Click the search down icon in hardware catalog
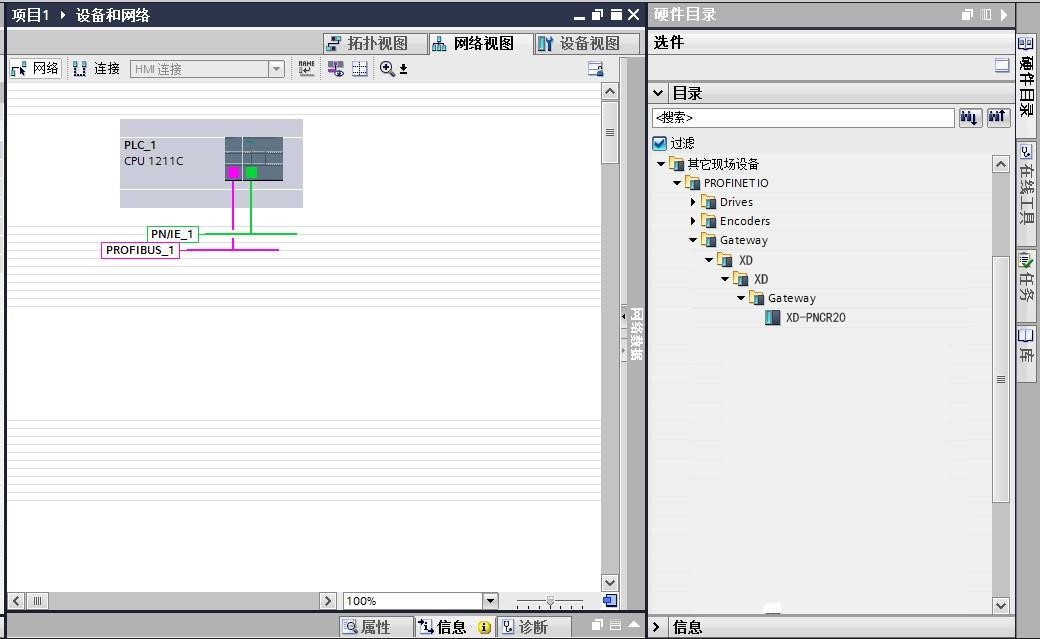1040x639 pixels. (969, 117)
